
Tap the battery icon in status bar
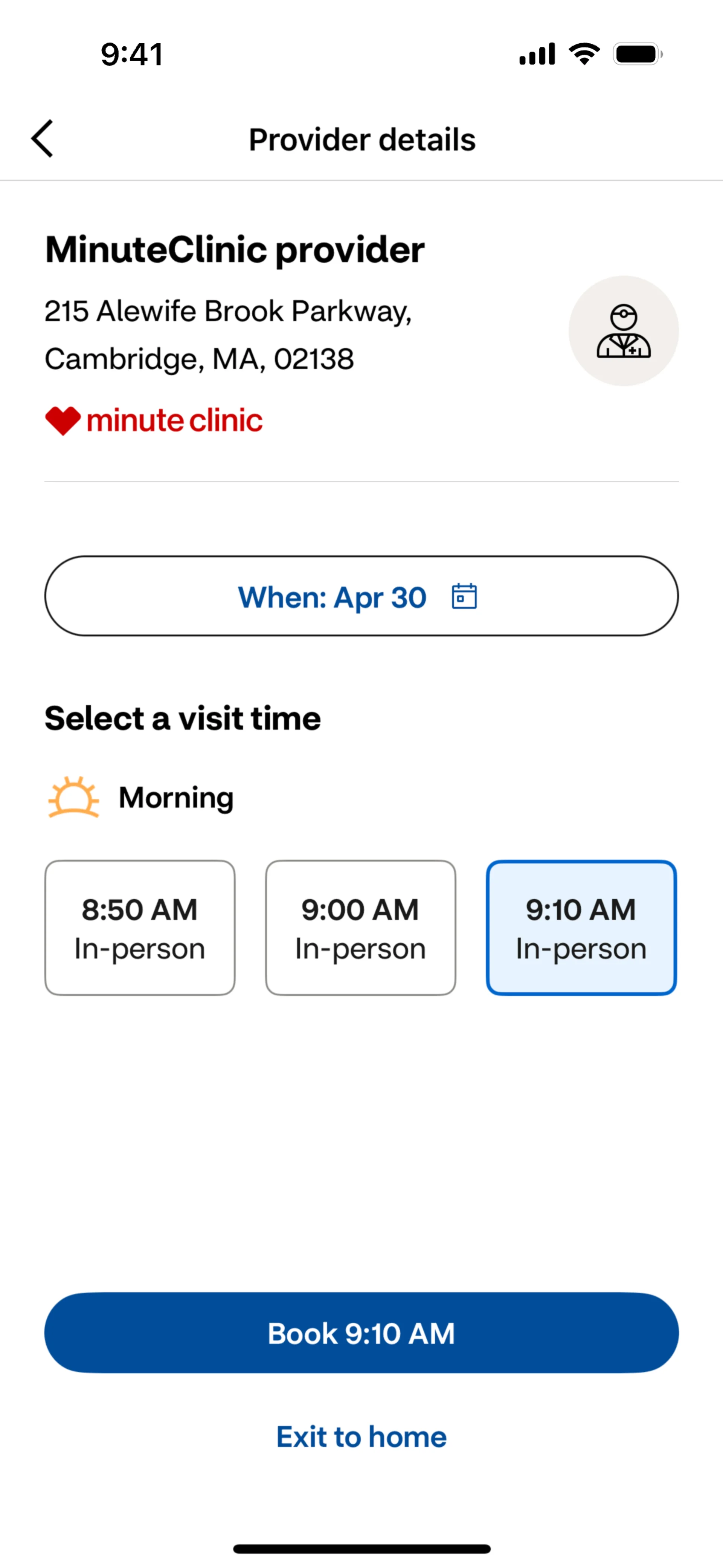point(637,54)
